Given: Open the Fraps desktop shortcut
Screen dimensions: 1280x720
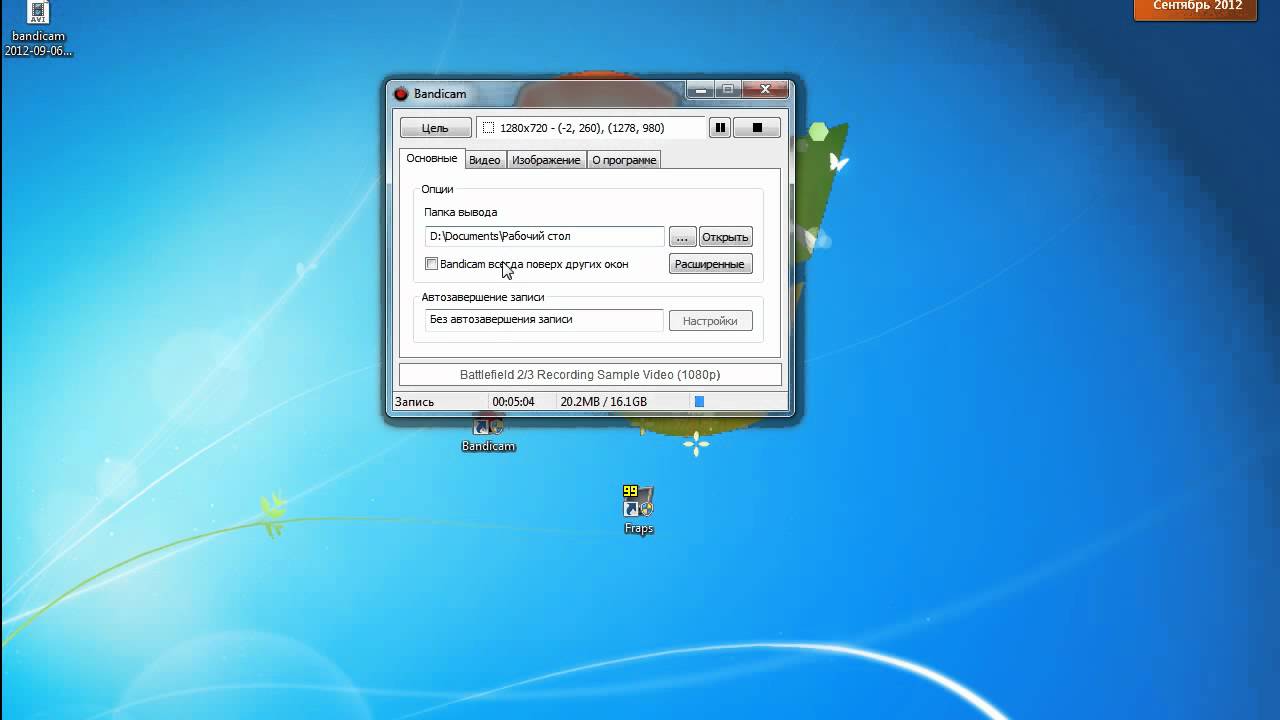Looking at the screenshot, I should tap(638, 510).
